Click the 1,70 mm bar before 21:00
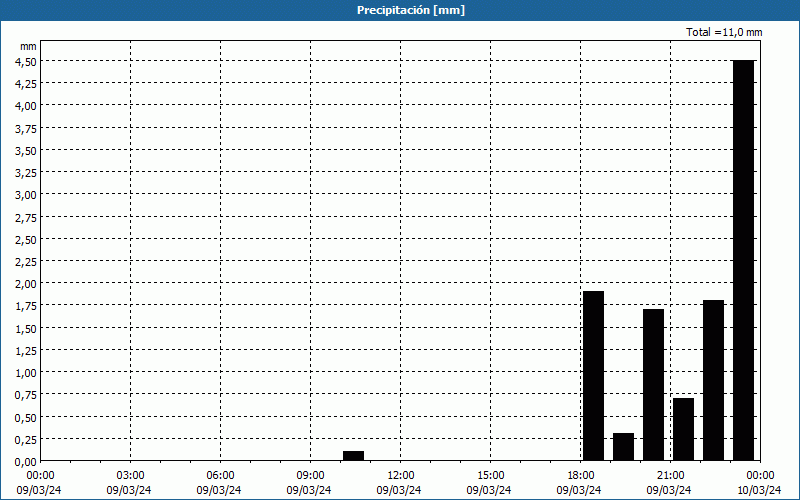 (654, 385)
